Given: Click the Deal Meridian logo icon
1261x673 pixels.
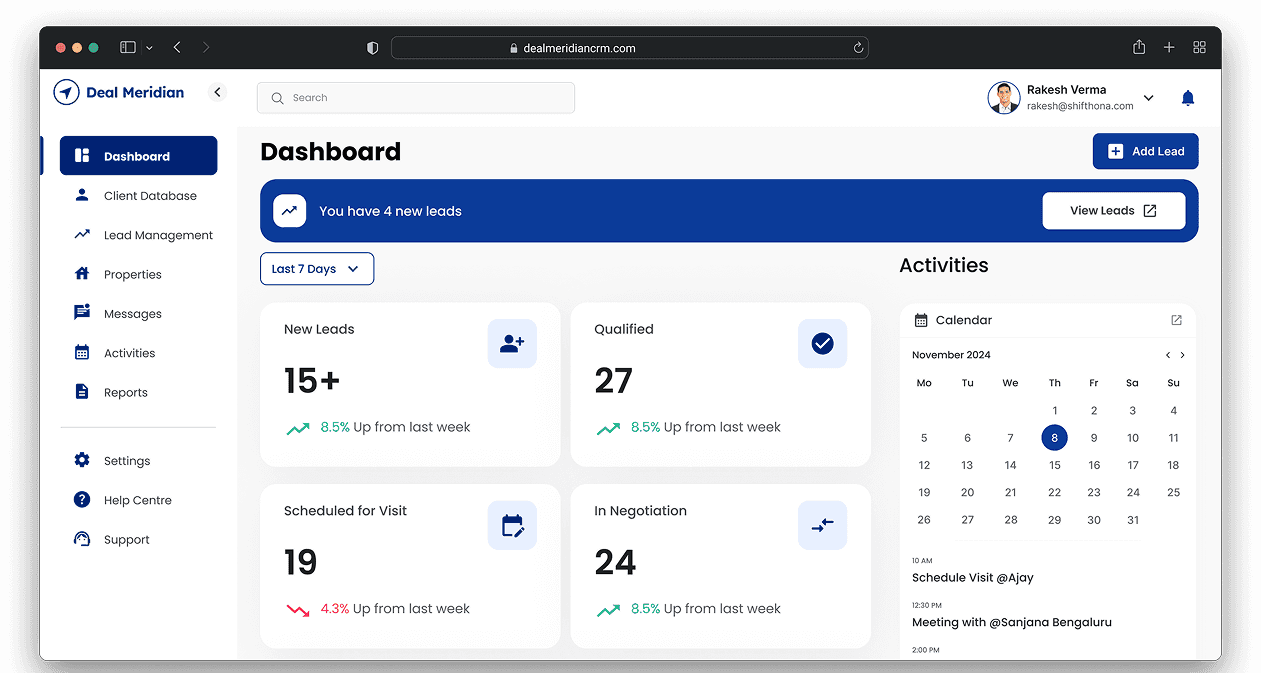Looking at the screenshot, I should (66, 92).
